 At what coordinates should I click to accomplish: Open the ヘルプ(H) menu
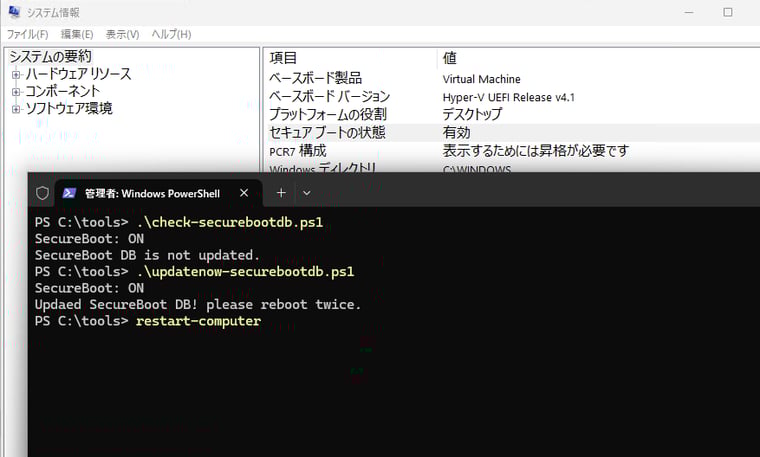[171, 34]
